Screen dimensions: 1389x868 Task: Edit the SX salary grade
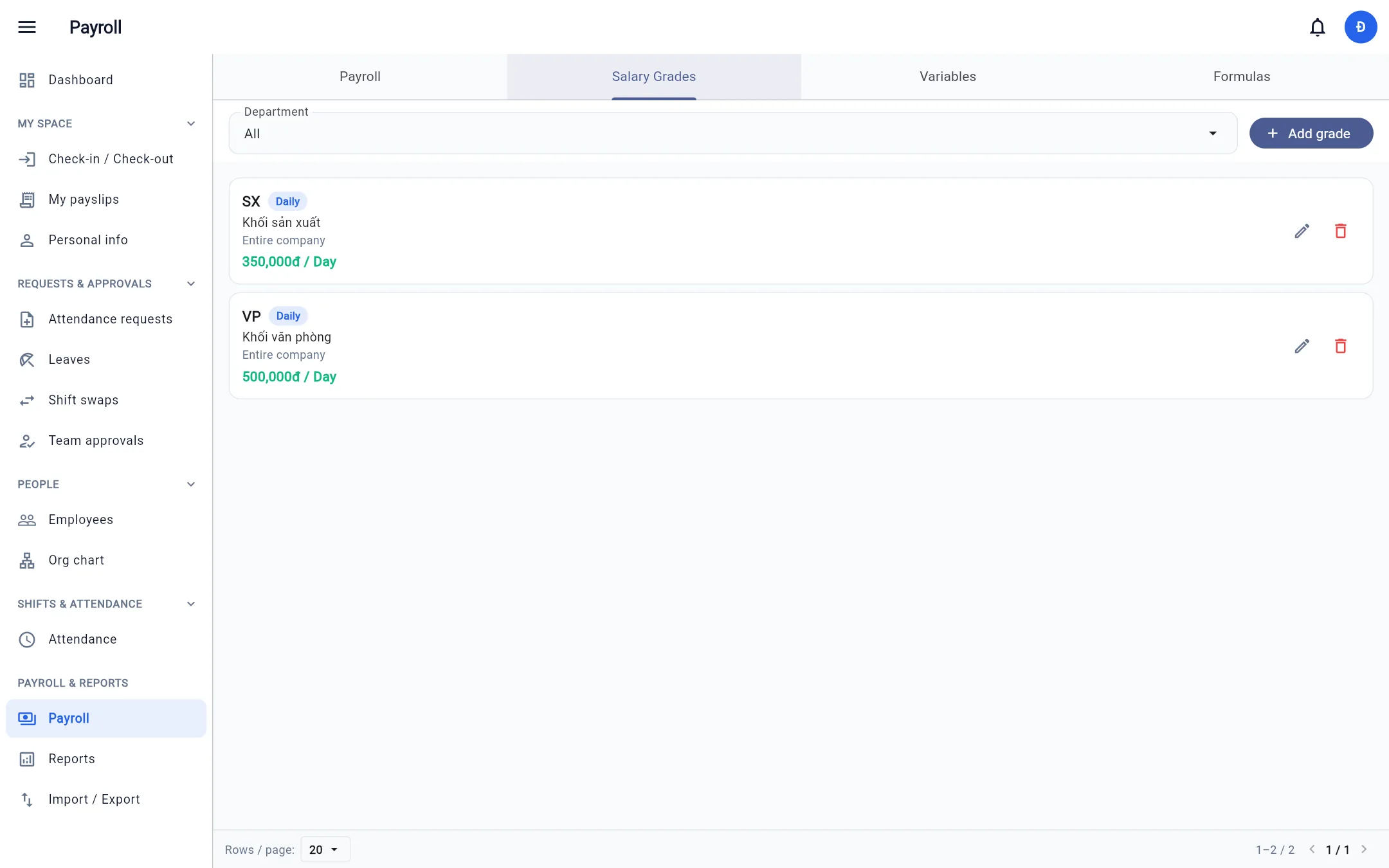click(1302, 231)
